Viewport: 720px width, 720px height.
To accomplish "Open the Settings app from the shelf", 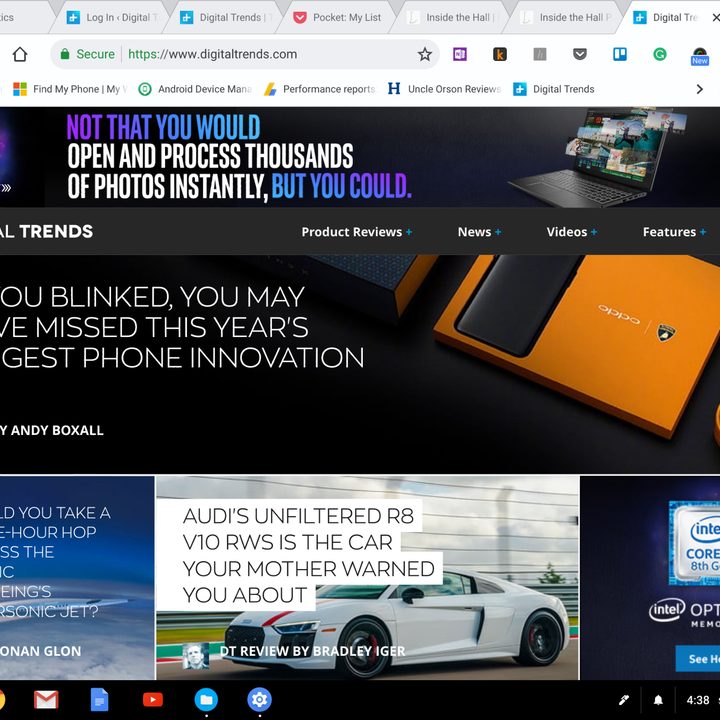I will [259, 700].
